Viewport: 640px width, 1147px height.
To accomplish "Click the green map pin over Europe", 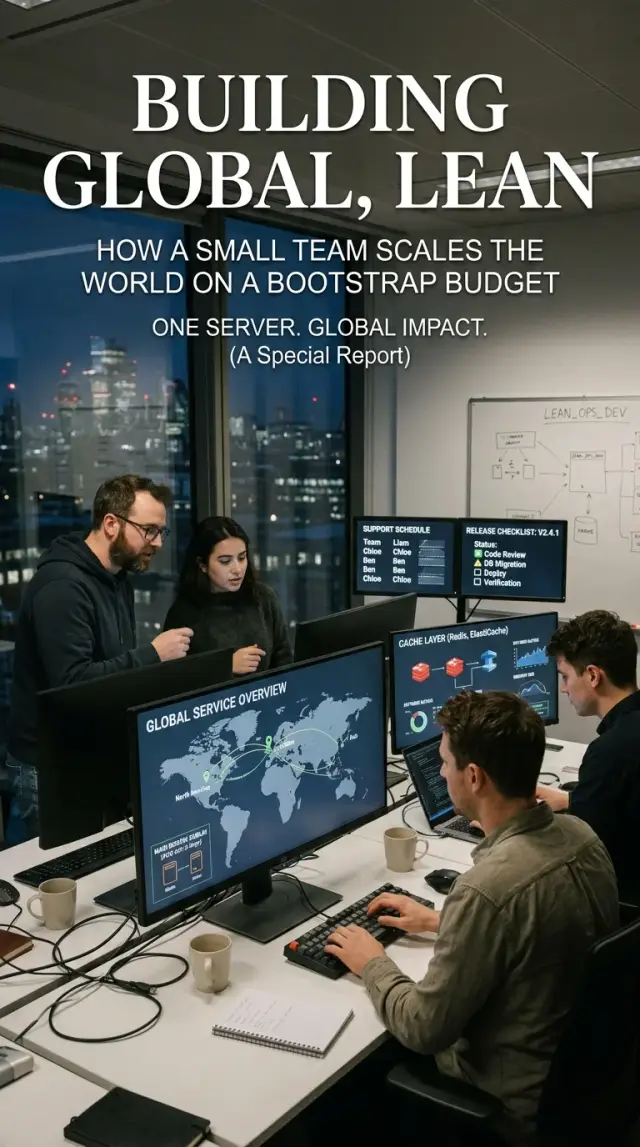I will [268, 745].
